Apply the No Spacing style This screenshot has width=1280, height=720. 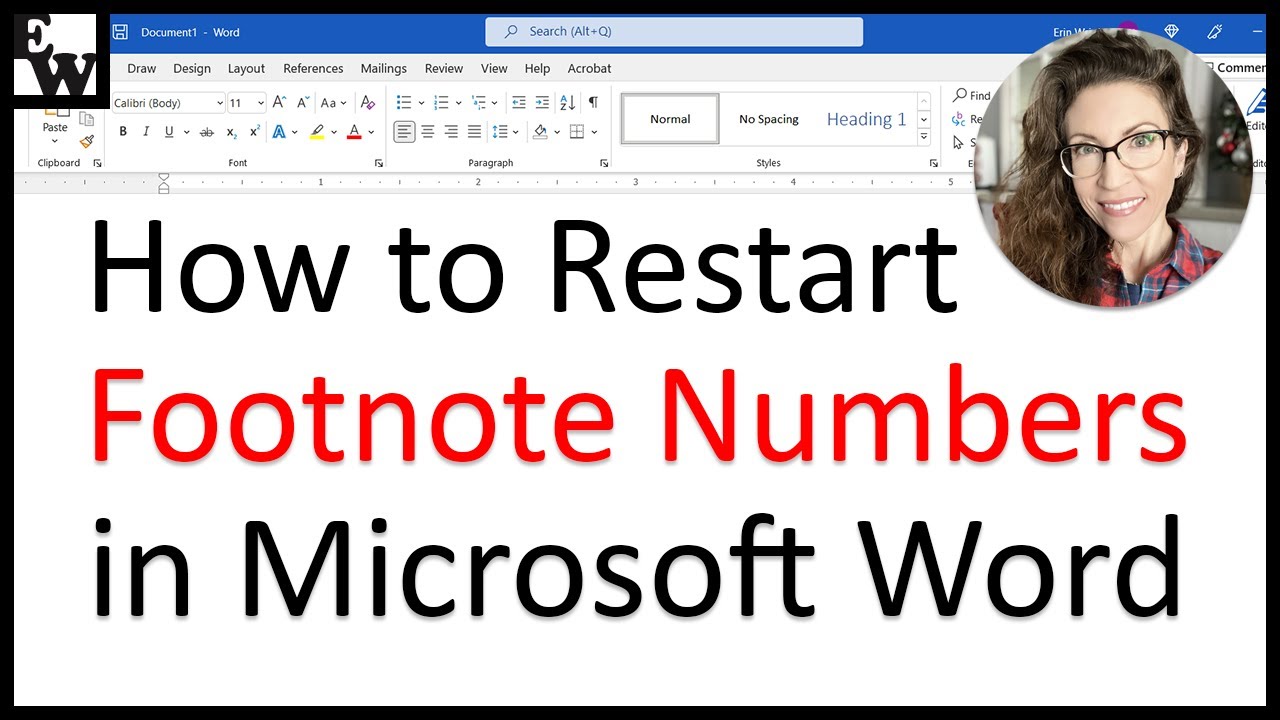769,119
